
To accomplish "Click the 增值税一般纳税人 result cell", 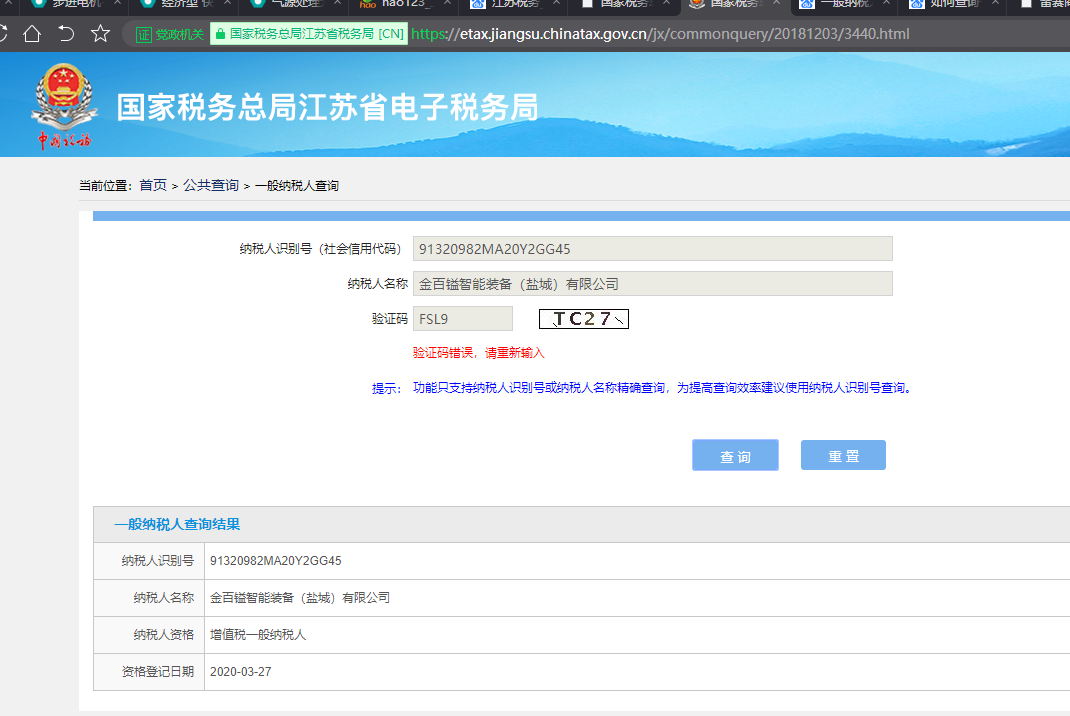I will pos(258,635).
